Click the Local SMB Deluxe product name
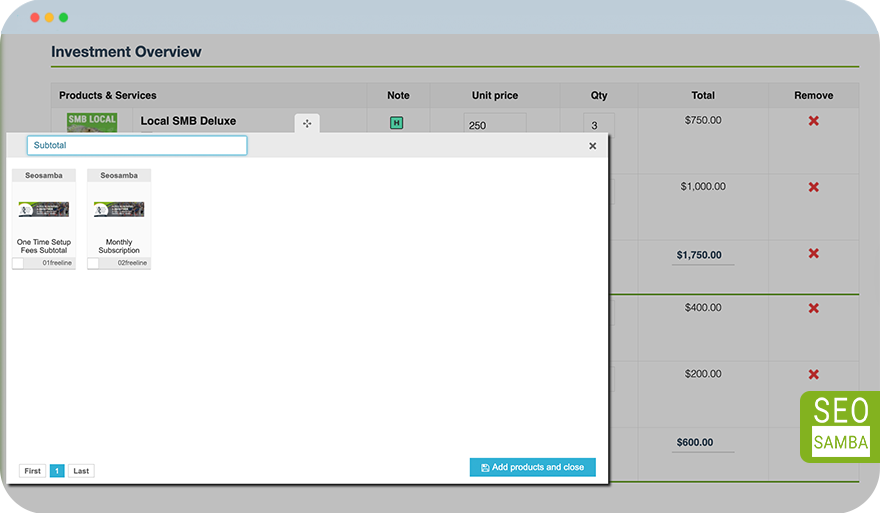 point(188,121)
